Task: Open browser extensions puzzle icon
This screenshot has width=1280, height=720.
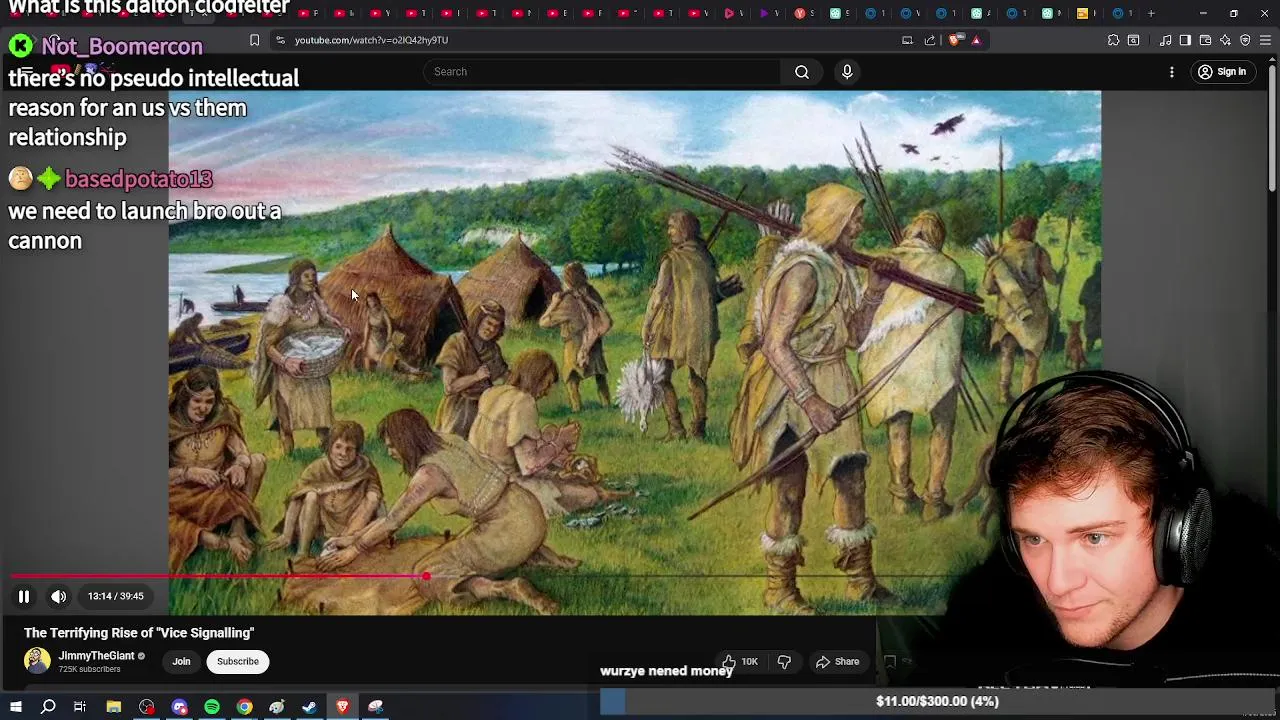Action: (x=1113, y=40)
